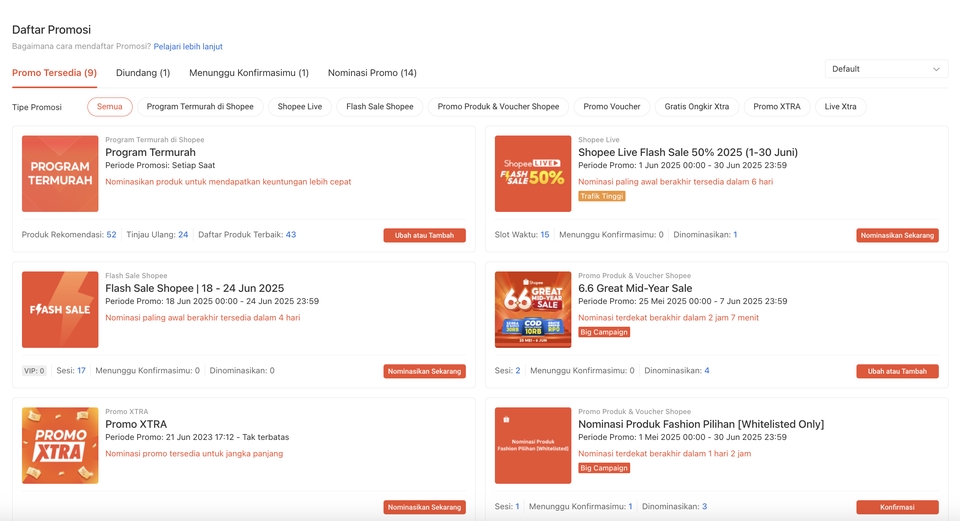Open Dinominasikan count 1 for Shopee Live
The width and height of the screenshot is (960, 521).
(735, 234)
